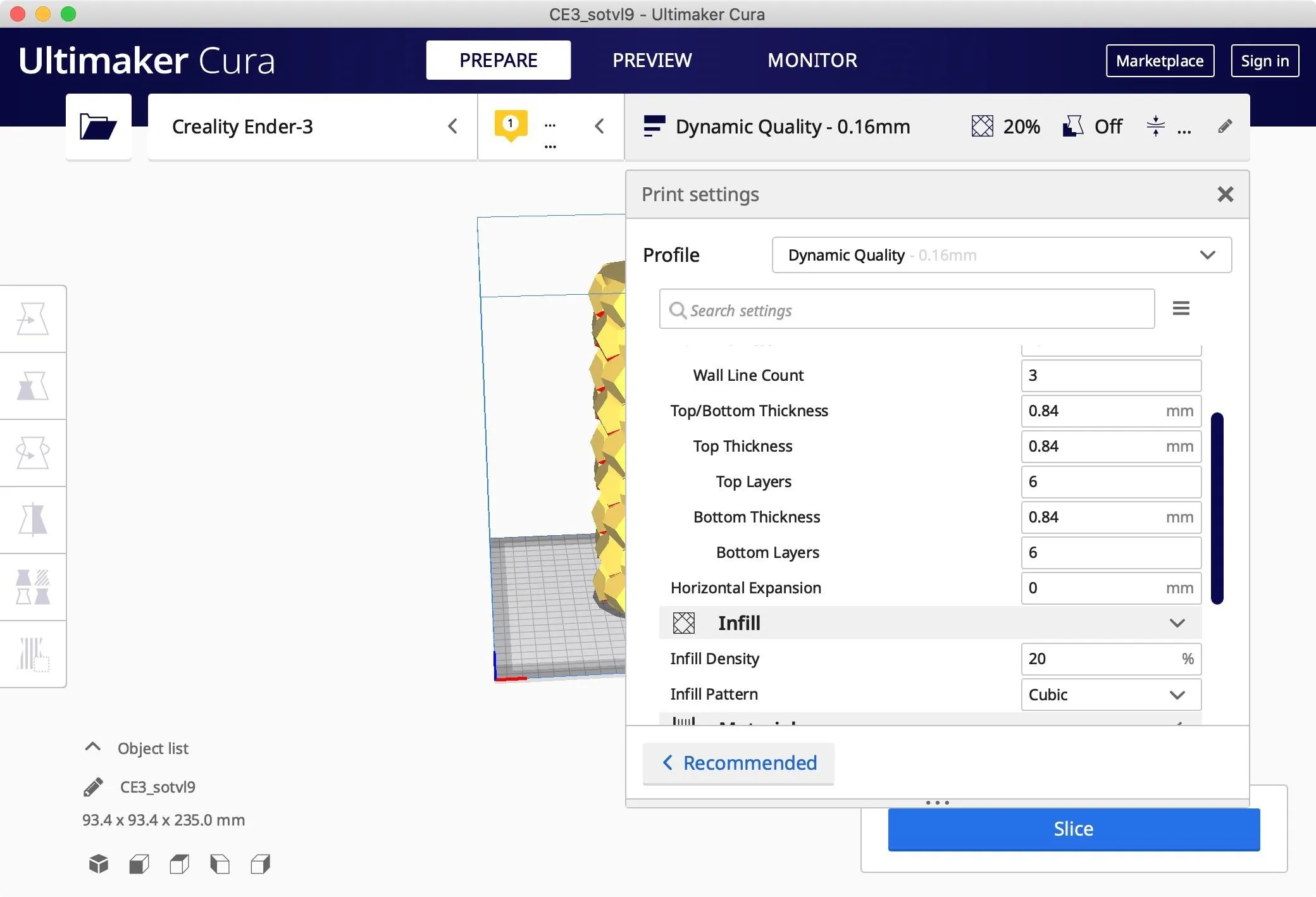Click the support Off icon in settings bar
Viewport: 1316px width, 897px height.
[1072, 127]
